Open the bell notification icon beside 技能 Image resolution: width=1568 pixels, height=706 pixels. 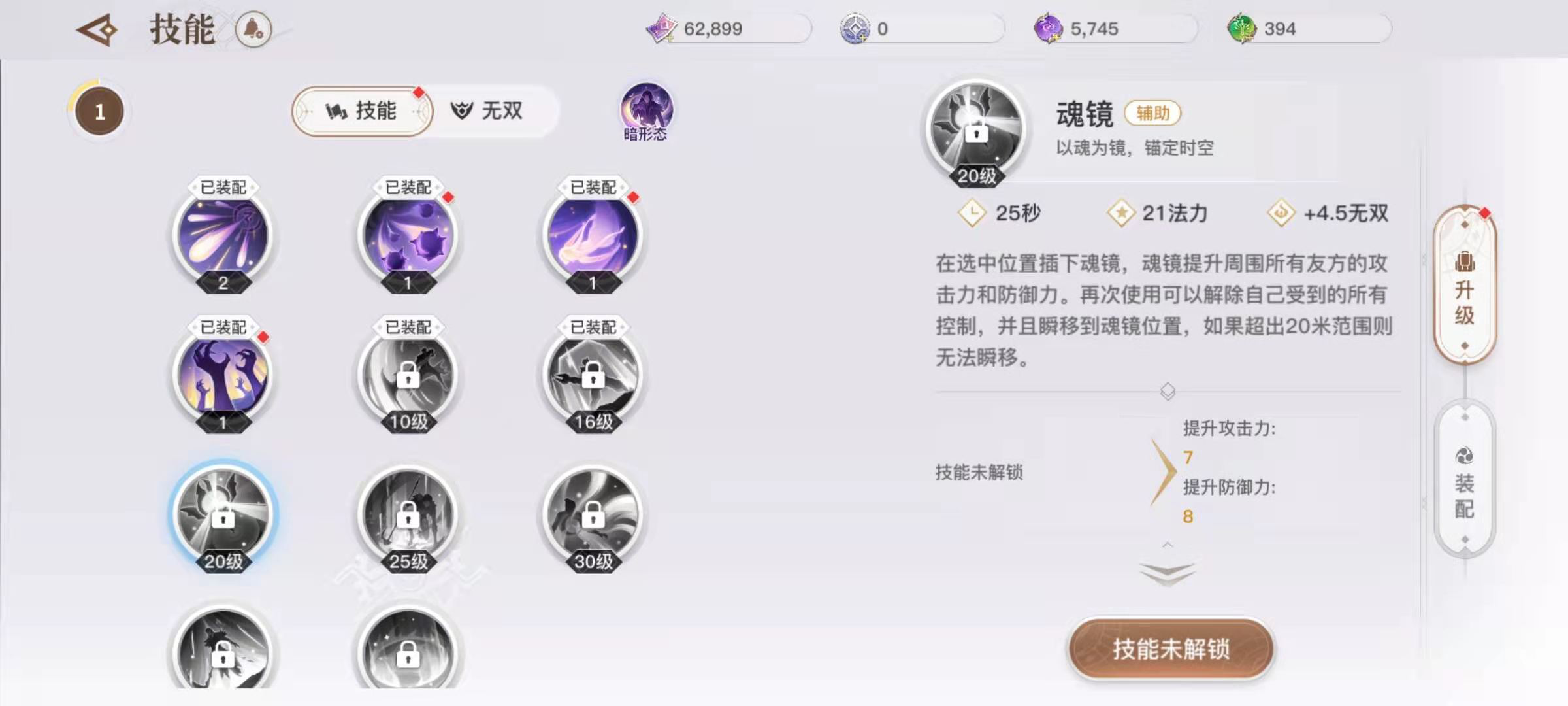coord(253,29)
